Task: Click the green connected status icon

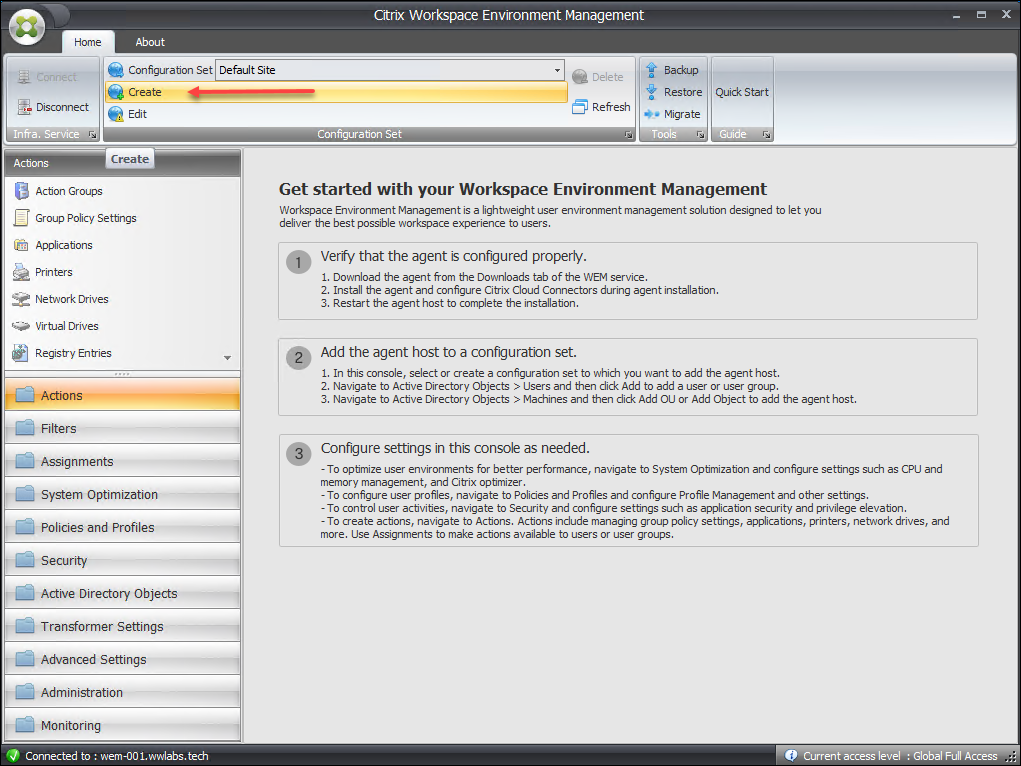Action: coord(12,756)
